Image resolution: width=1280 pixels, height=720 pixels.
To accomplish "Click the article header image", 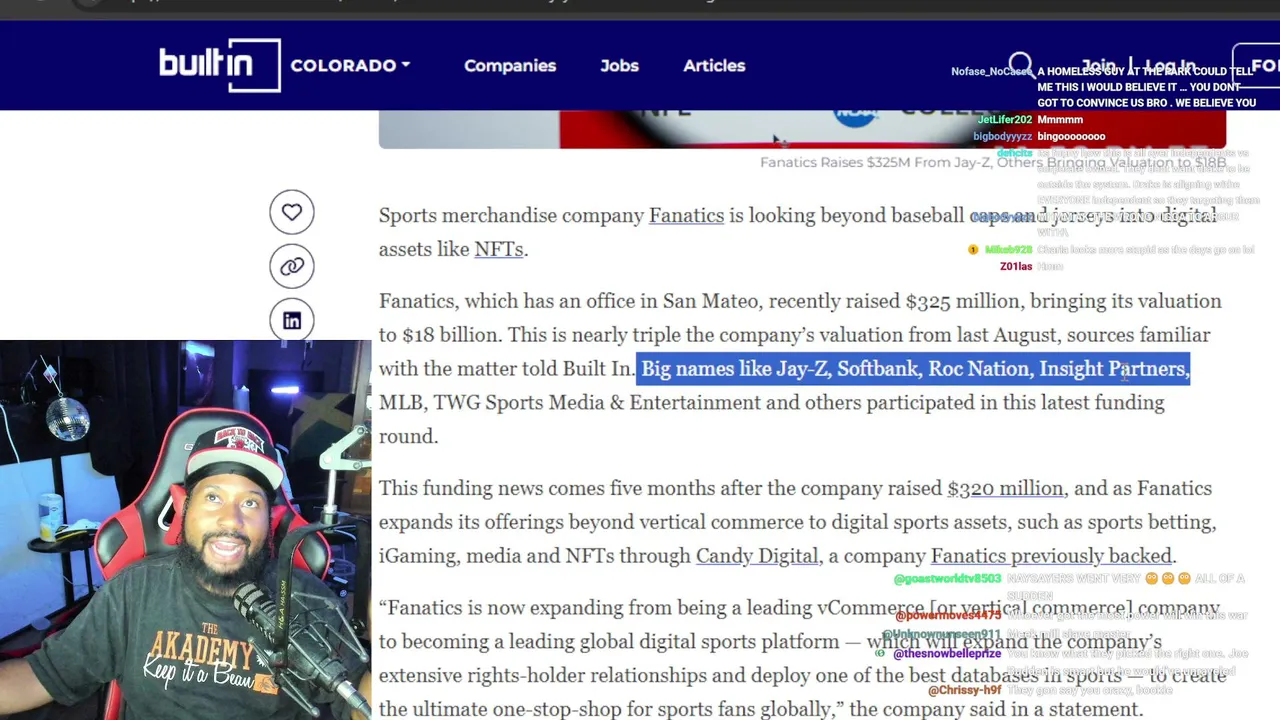I will tap(802, 129).
